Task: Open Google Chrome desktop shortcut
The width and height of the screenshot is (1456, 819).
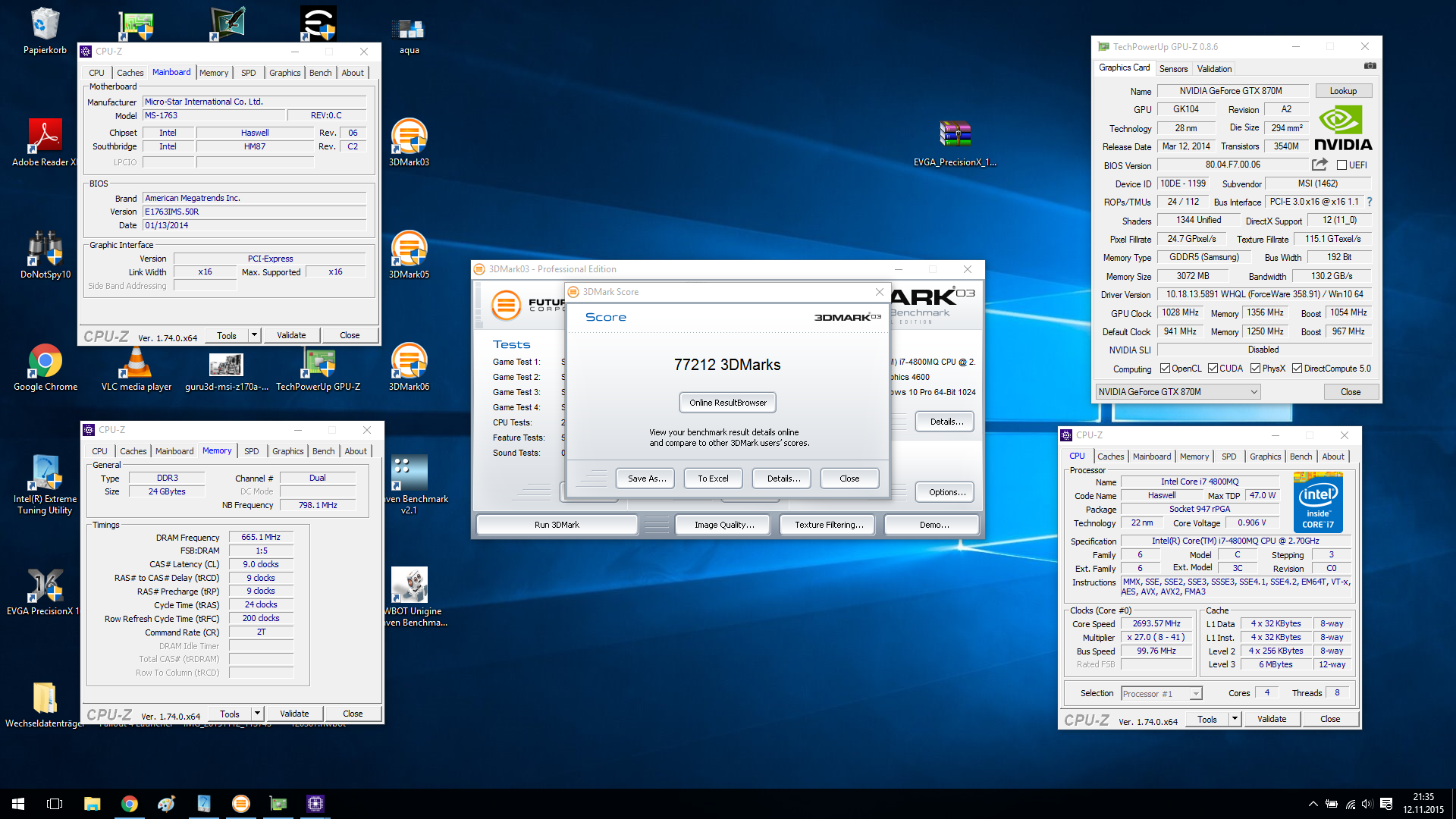Action: coord(45,368)
